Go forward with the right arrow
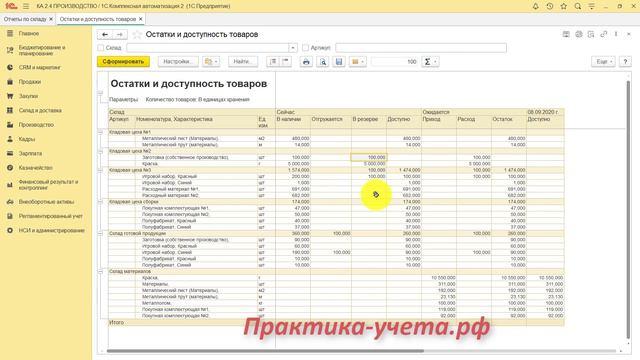 point(120,35)
